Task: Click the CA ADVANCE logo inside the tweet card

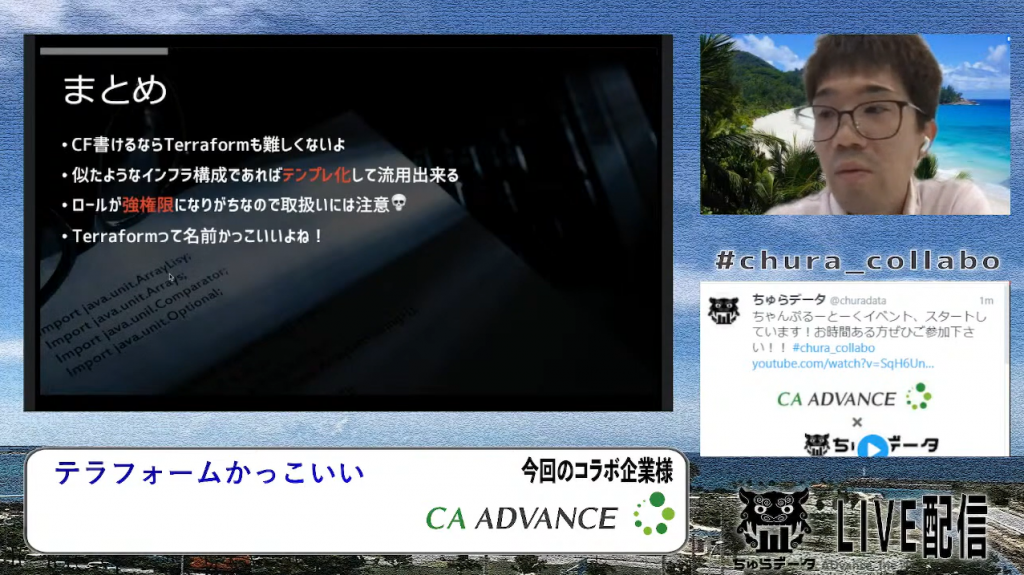Action: click(854, 397)
